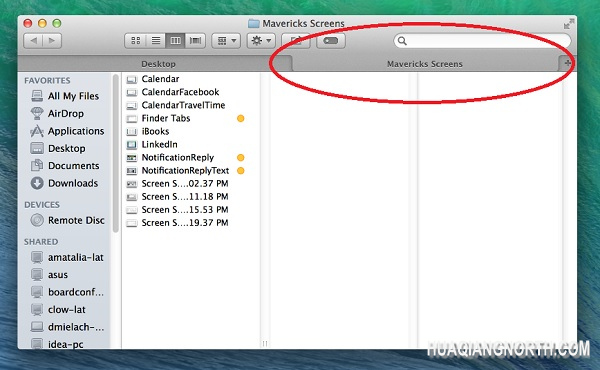Image resolution: width=600 pixels, height=370 pixels.
Task: Select Screen S....19.37 PM file
Action: 178,223
